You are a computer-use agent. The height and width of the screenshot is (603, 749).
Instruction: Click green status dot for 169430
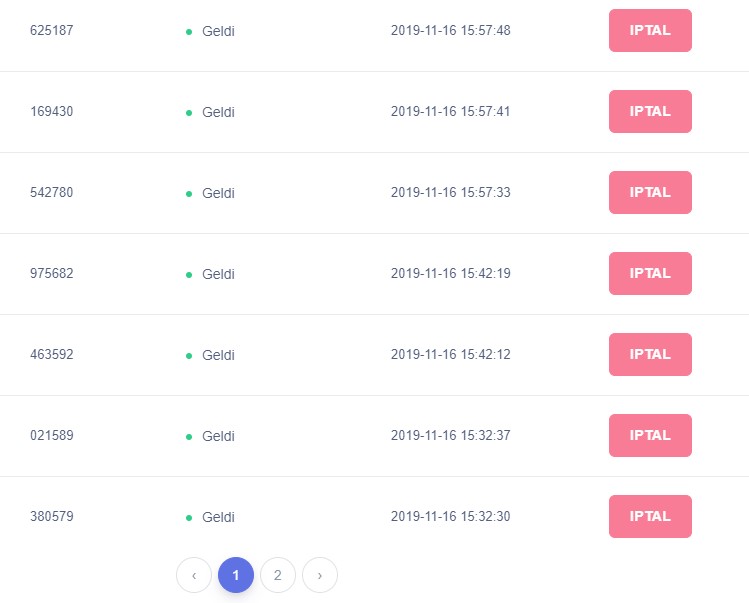pyautogui.click(x=189, y=113)
